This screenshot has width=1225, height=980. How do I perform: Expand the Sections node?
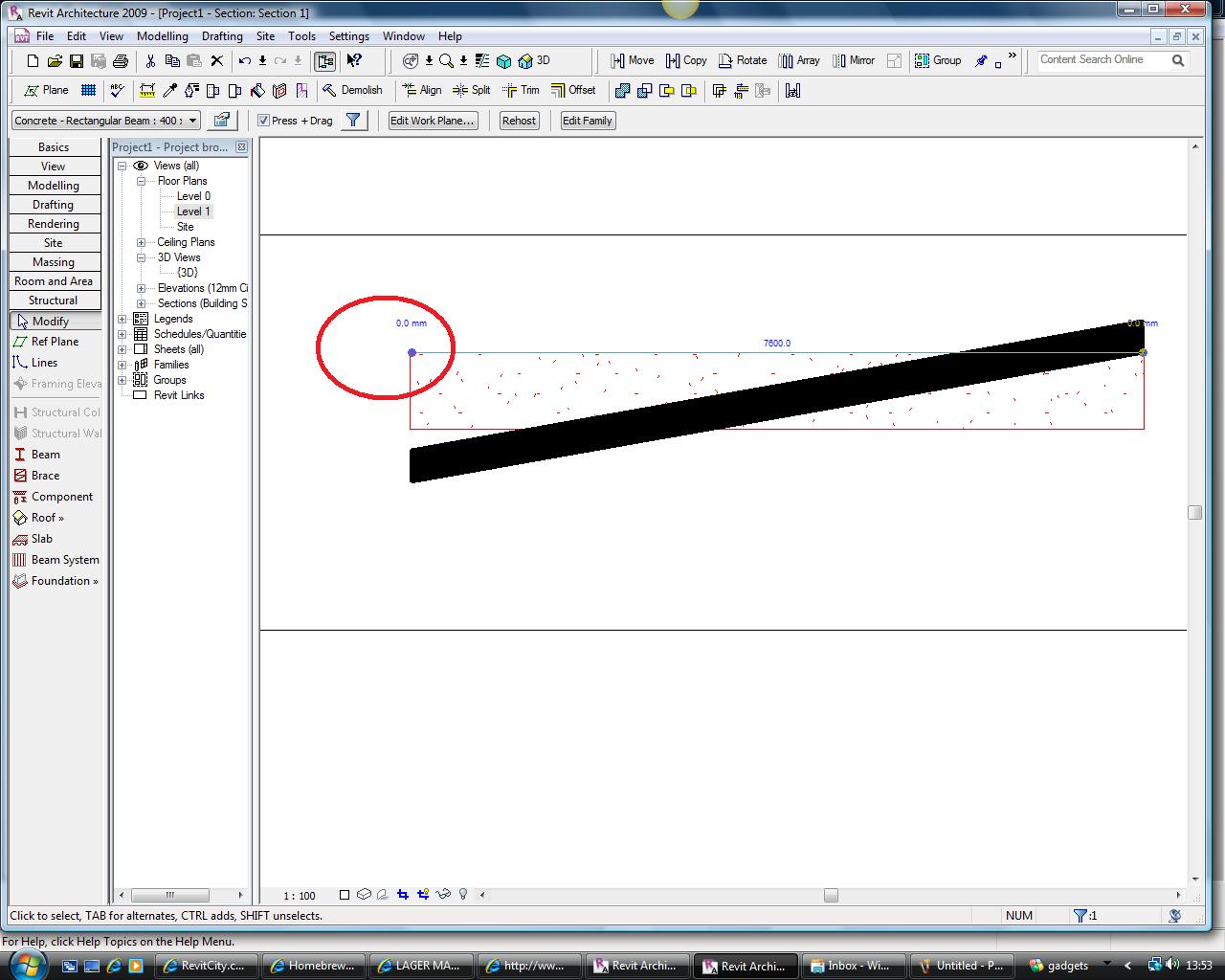coord(142,303)
